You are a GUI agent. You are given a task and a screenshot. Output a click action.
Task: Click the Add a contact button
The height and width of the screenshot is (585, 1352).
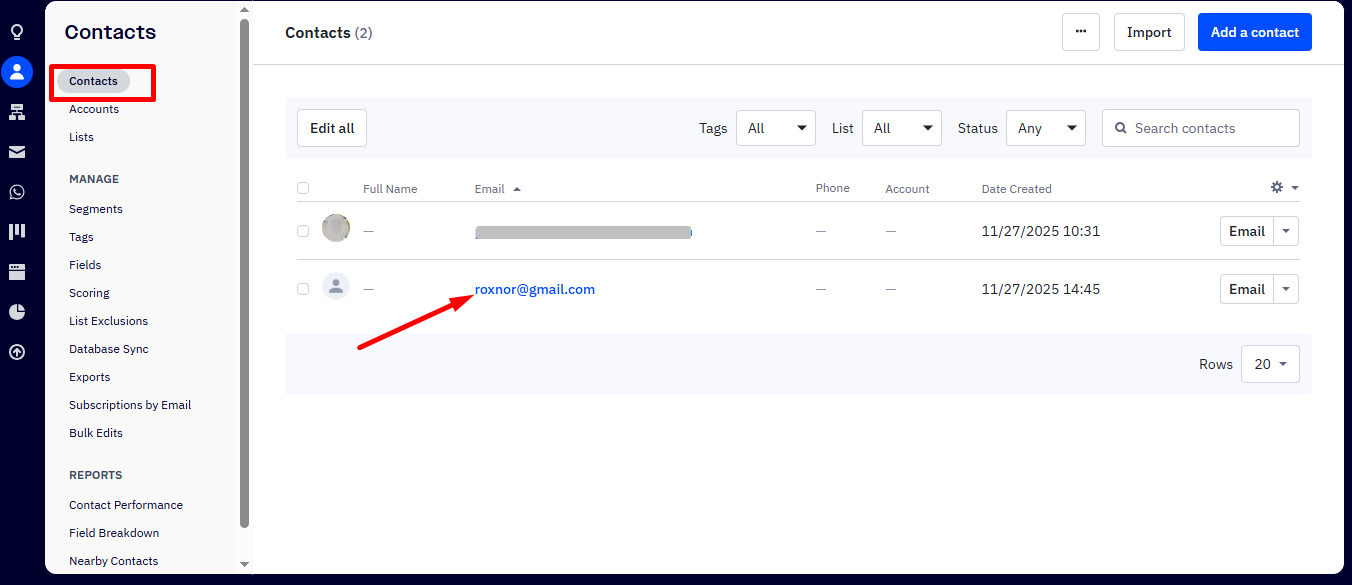pos(1254,32)
